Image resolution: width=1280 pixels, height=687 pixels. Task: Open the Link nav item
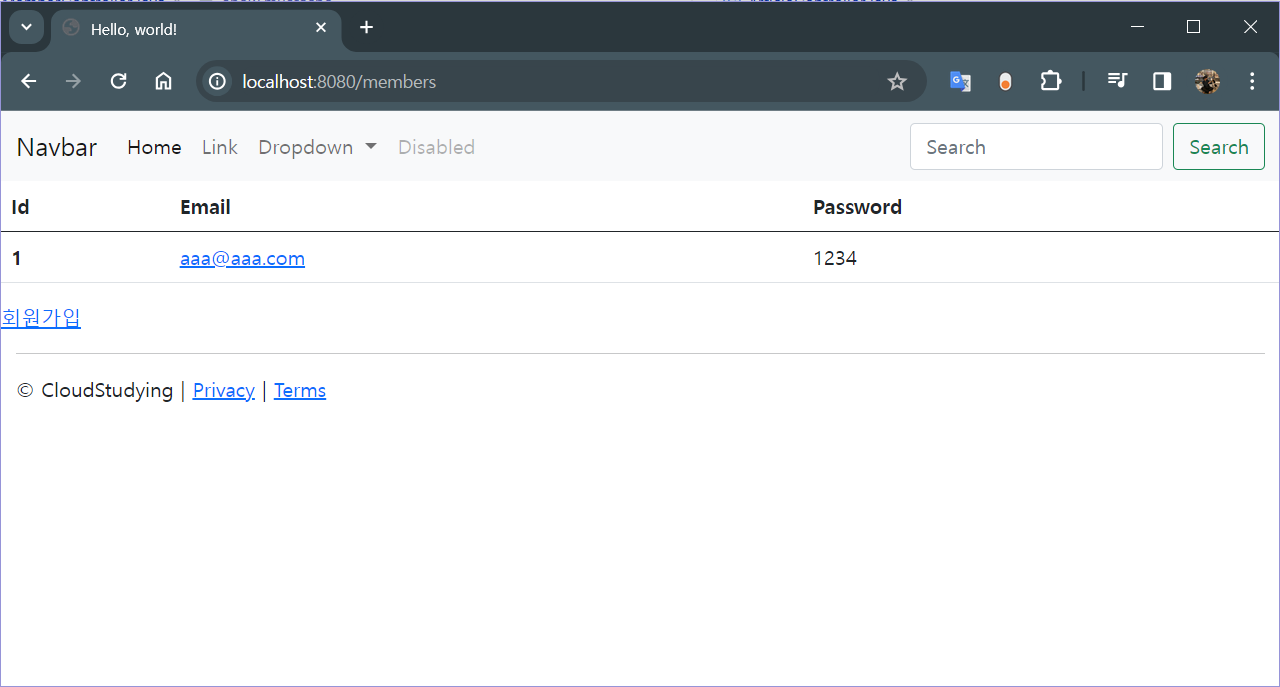[220, 147]
